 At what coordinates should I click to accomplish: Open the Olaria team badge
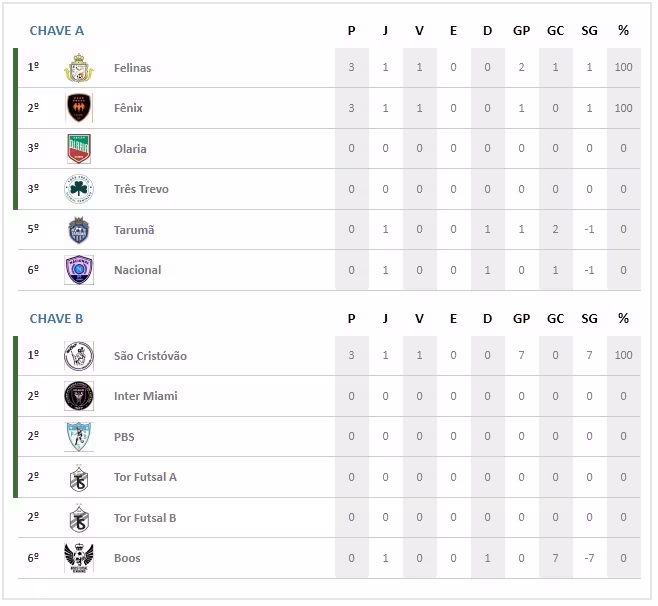pyautogui.click(x=79, y=149)
